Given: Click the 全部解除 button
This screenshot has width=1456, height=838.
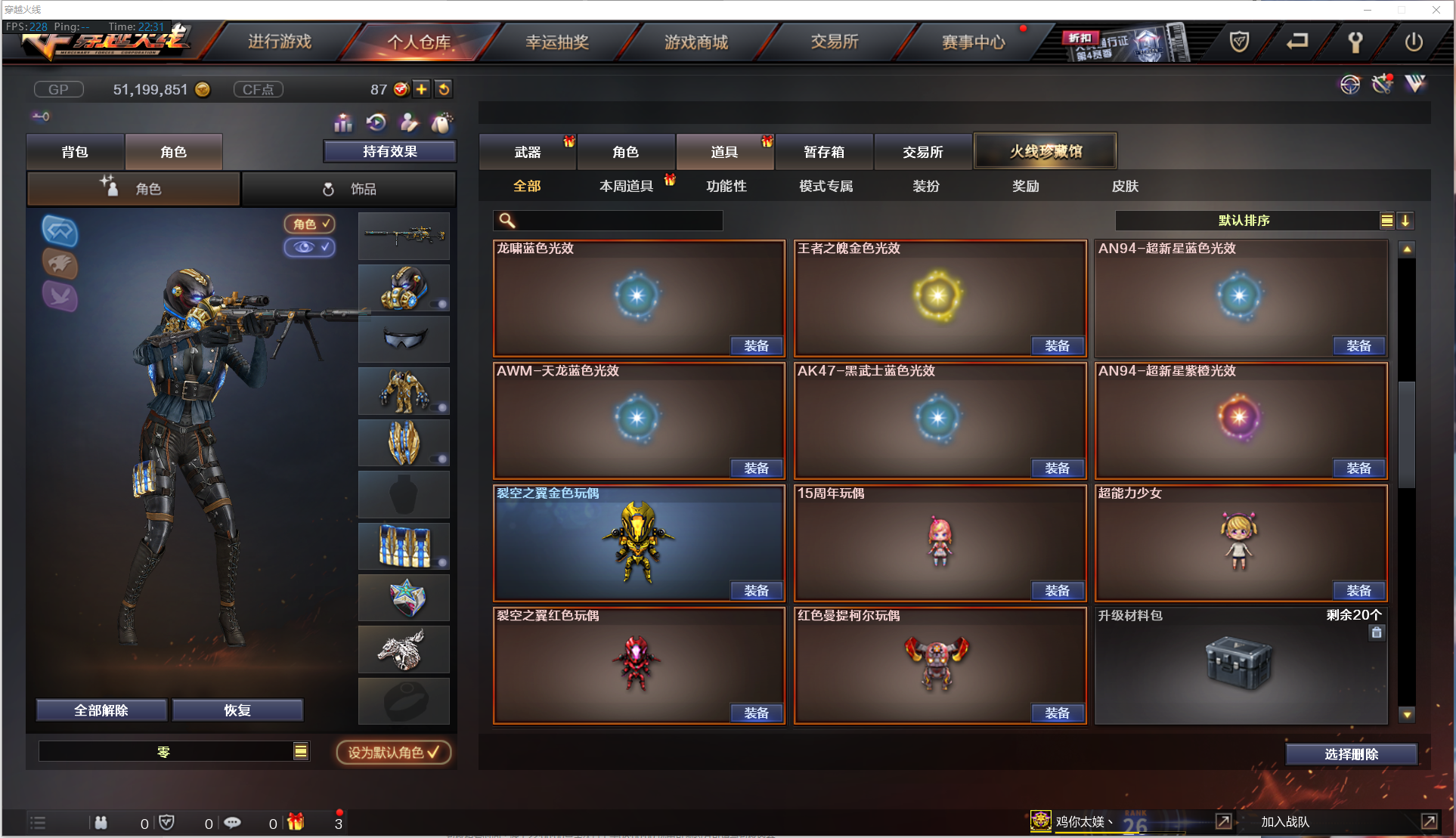Looking at the screenshot, I should point(101,710).
